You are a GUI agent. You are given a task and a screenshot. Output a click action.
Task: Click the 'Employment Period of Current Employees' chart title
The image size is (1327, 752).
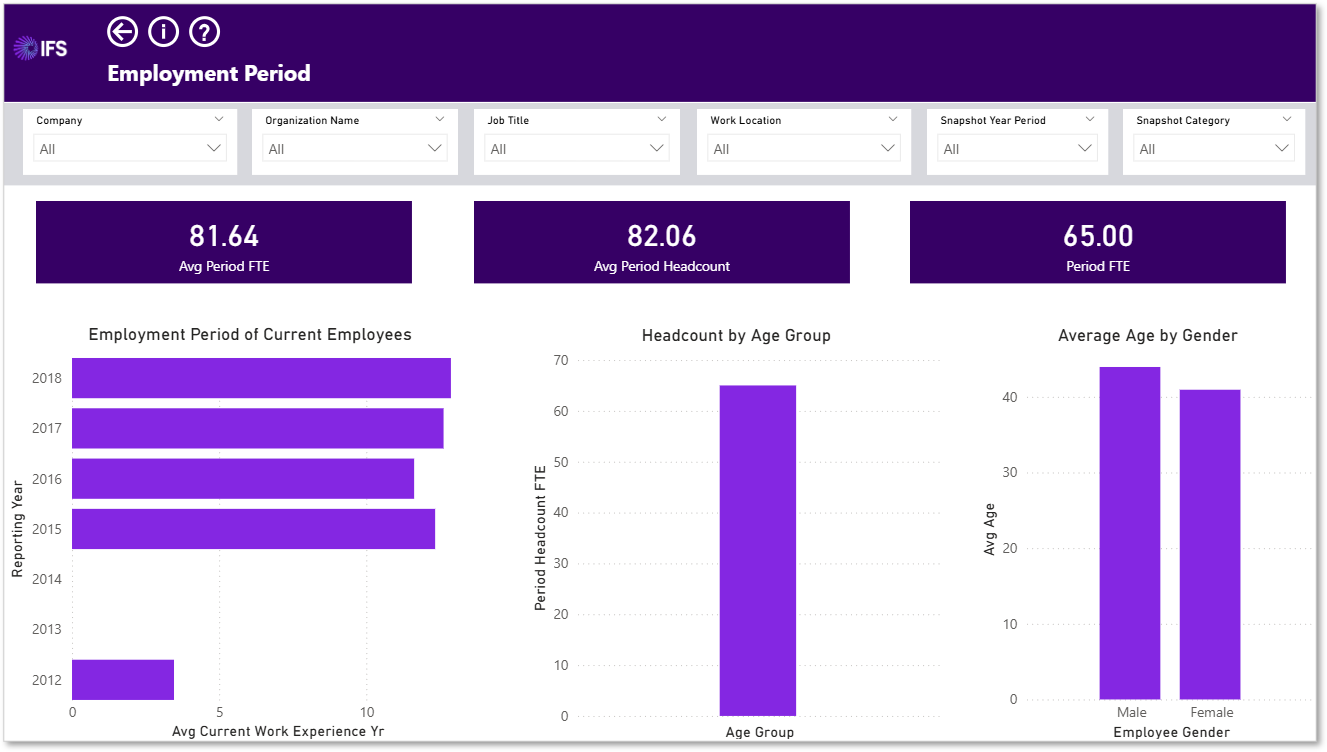point(250,335)
